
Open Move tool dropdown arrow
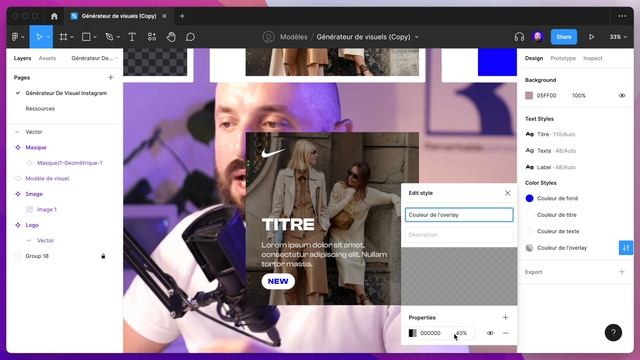48,37
